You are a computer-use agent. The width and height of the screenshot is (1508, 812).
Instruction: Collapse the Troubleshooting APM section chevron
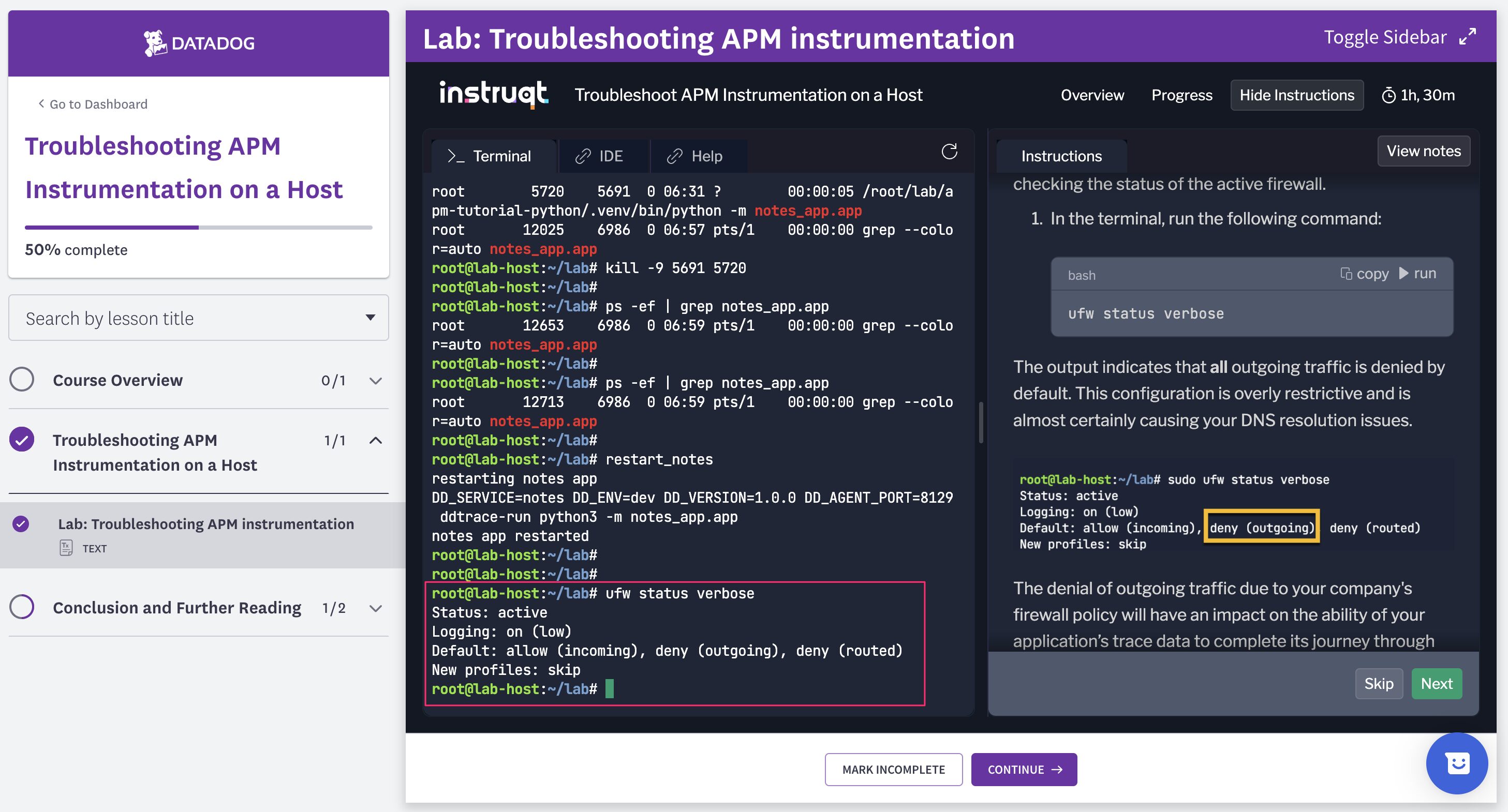coord(376,440)
